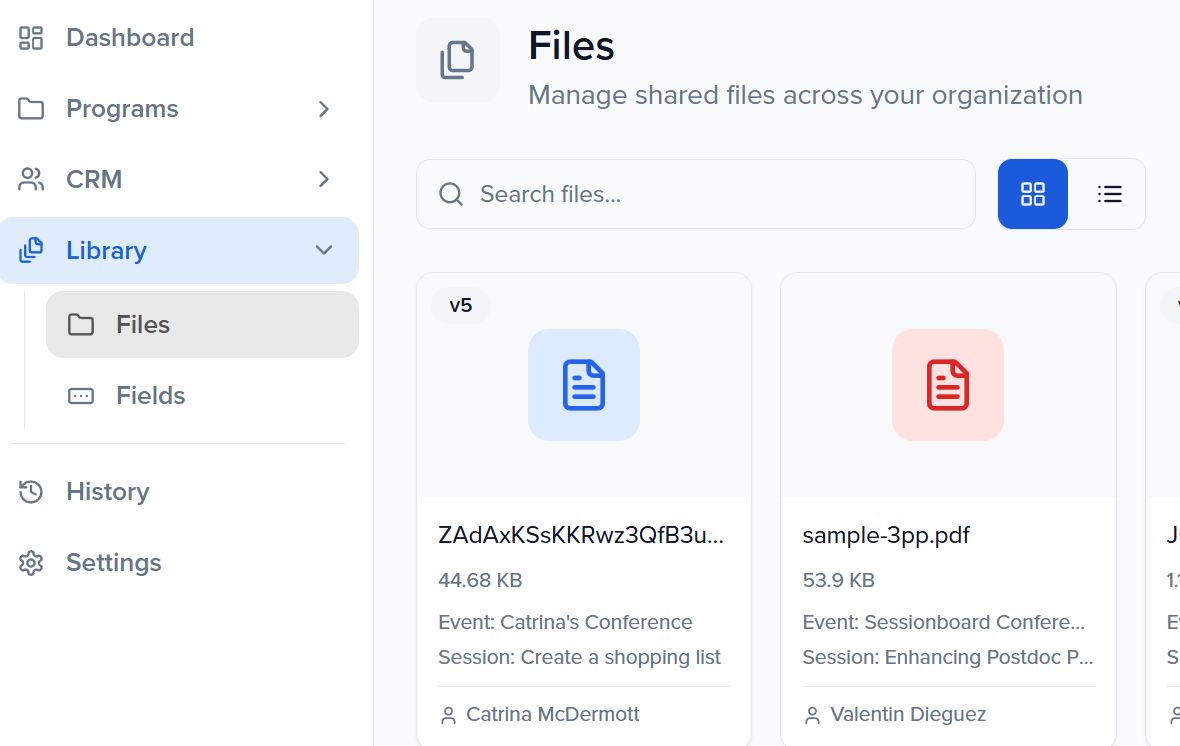
Task: Collapse the Library section chevron
Action: point(323,251)
